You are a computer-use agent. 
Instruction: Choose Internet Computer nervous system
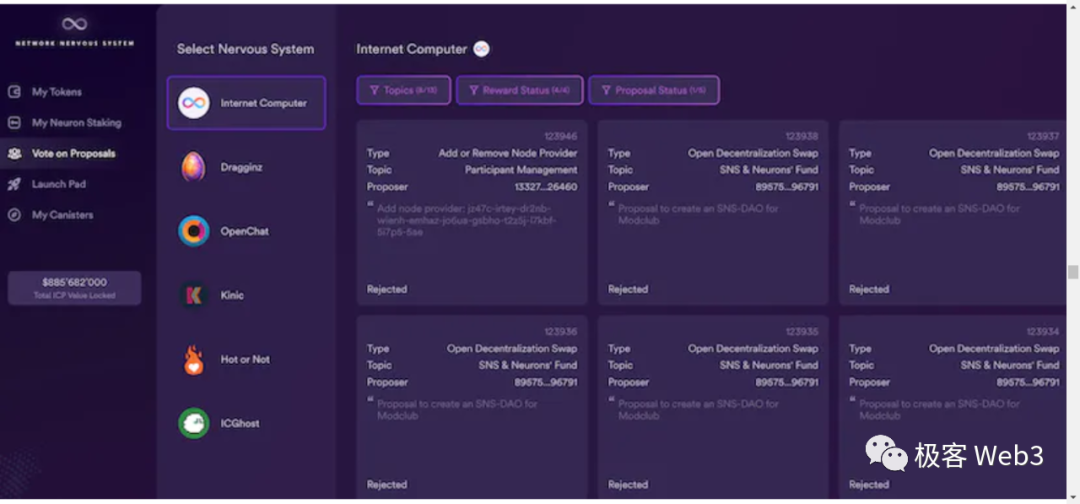point(246,103)
